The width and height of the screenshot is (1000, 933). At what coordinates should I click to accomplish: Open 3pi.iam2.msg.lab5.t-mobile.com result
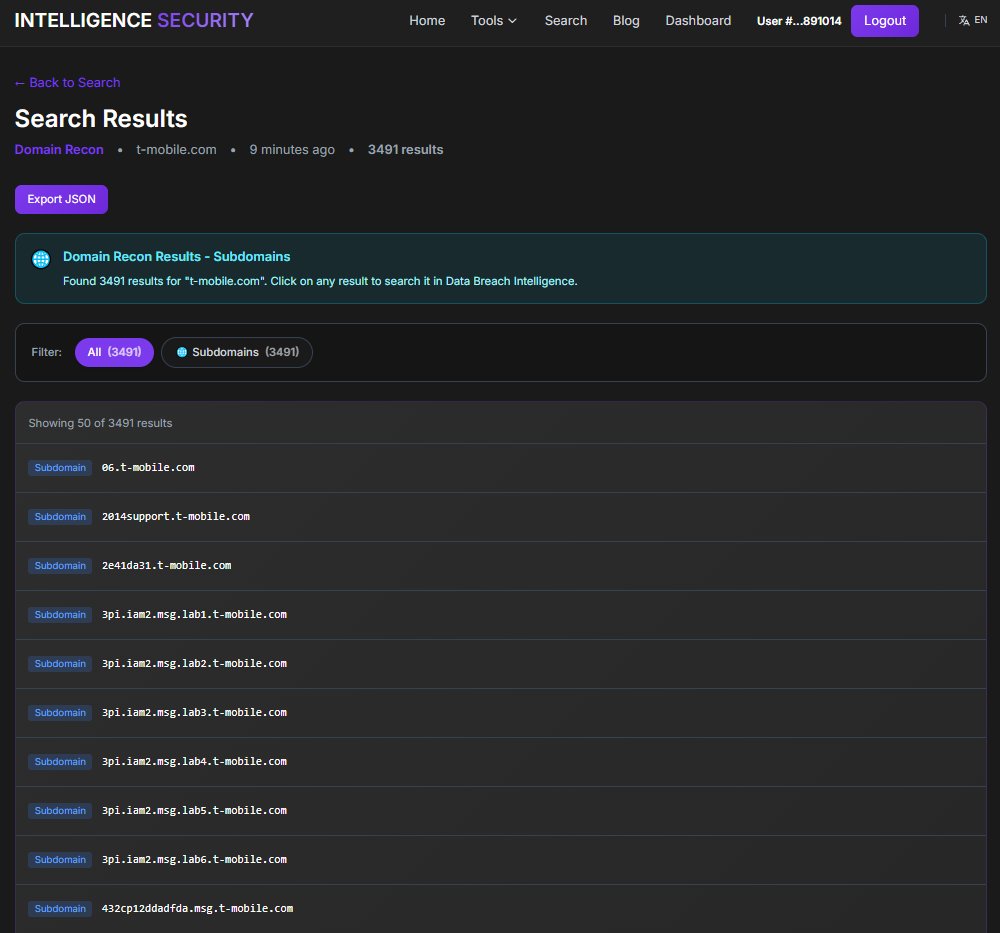pos(501,811)
